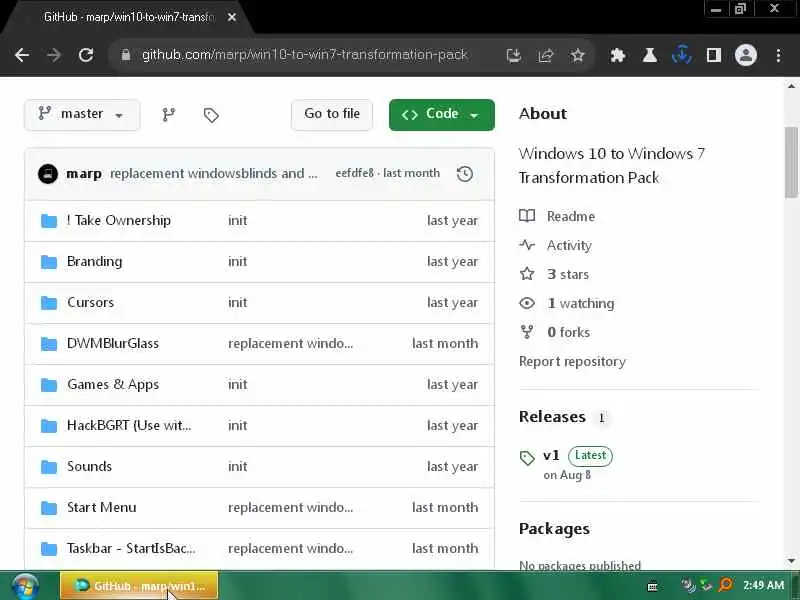
Task: Open latest commit message link
Action: click(213, 173)
